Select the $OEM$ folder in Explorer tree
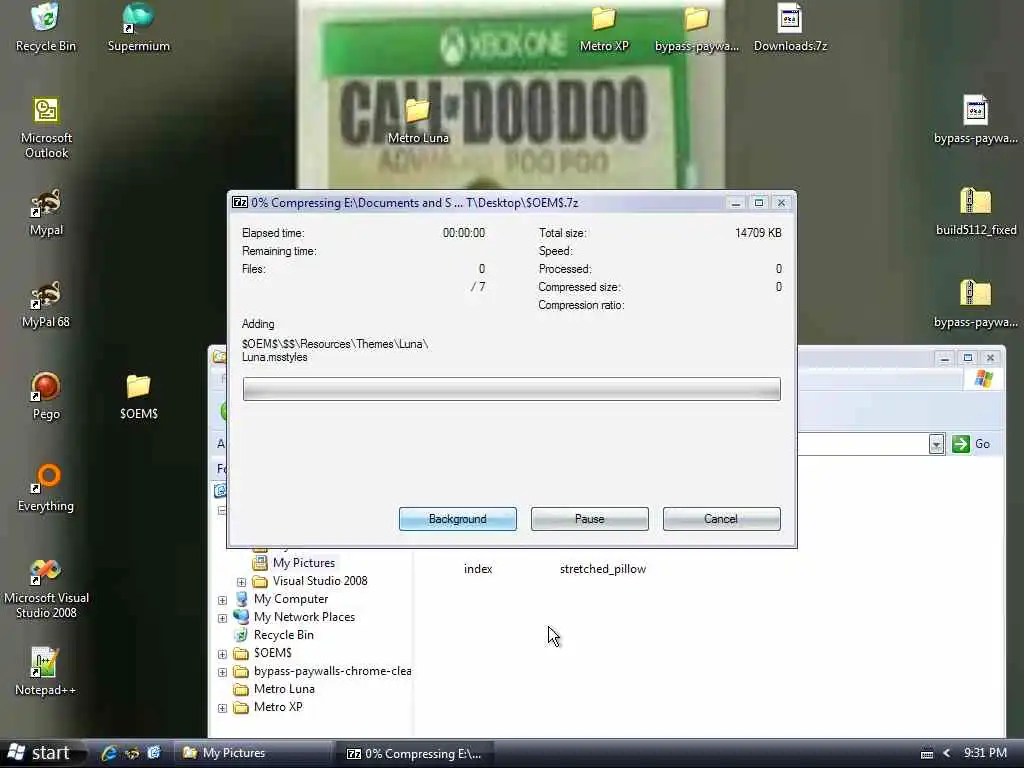 pyautogui.click(x=272, y=653)
